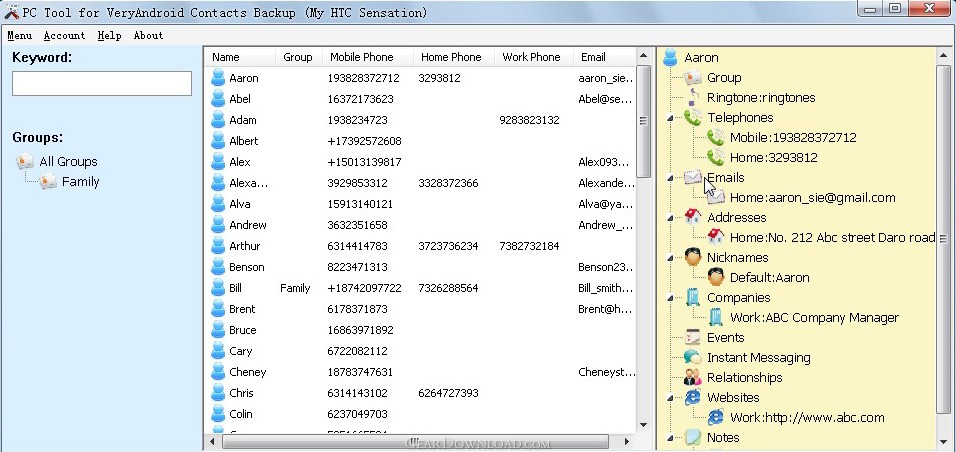Click home phone 6264727393
956x452 pixels.
coord(448,393)
